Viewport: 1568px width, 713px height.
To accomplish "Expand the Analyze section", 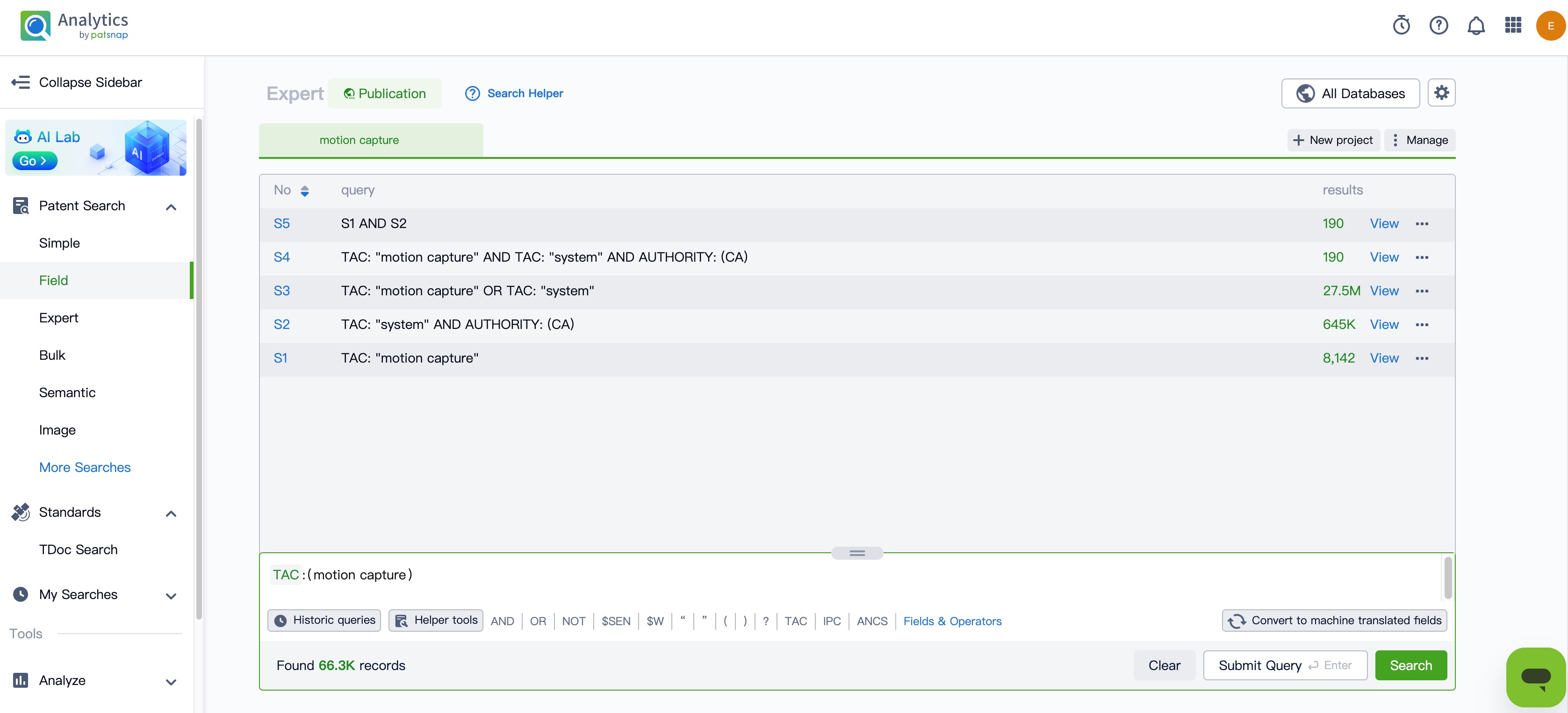I will [x=171, y=681].
